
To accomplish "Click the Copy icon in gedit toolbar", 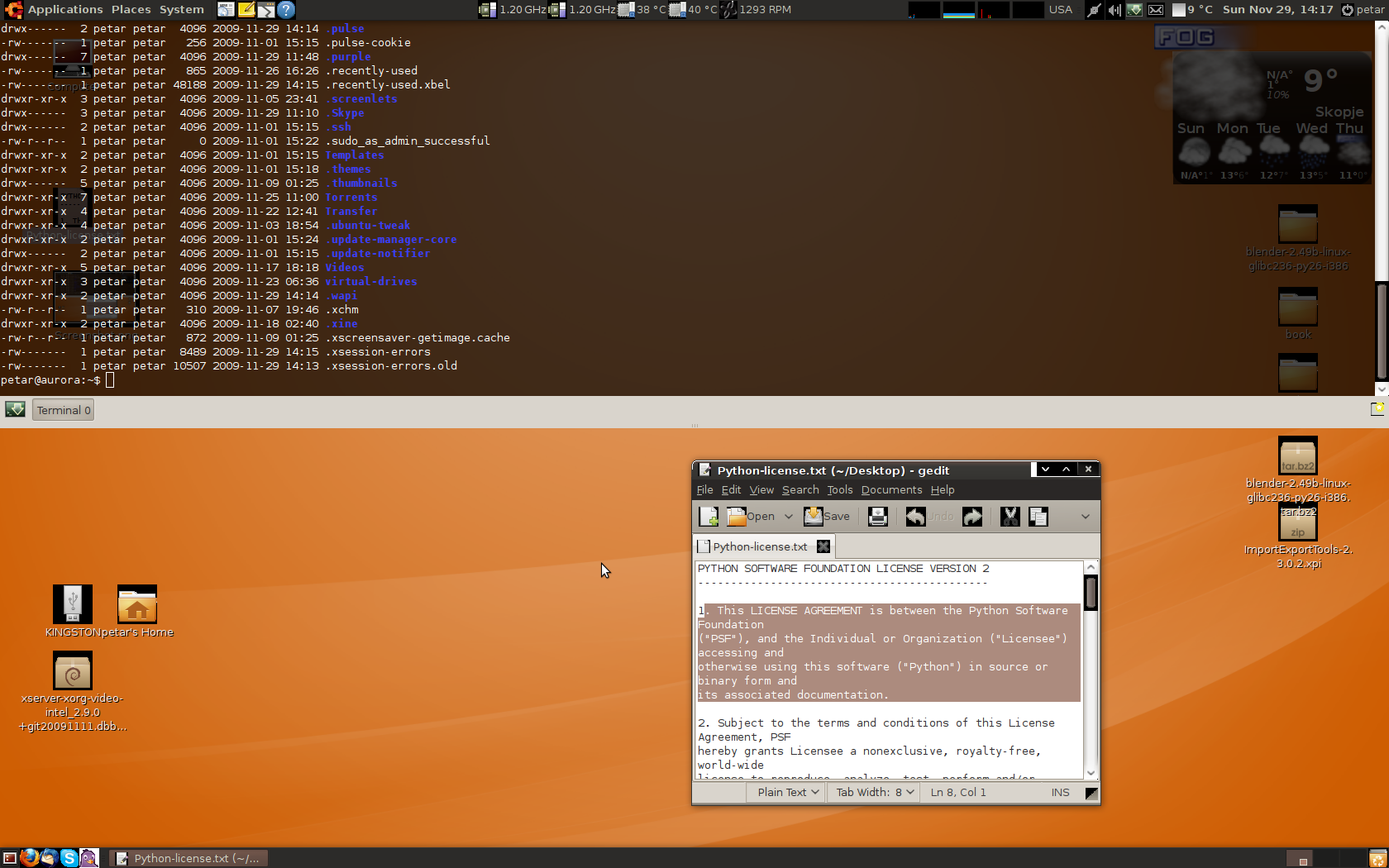I will 1038,517.
